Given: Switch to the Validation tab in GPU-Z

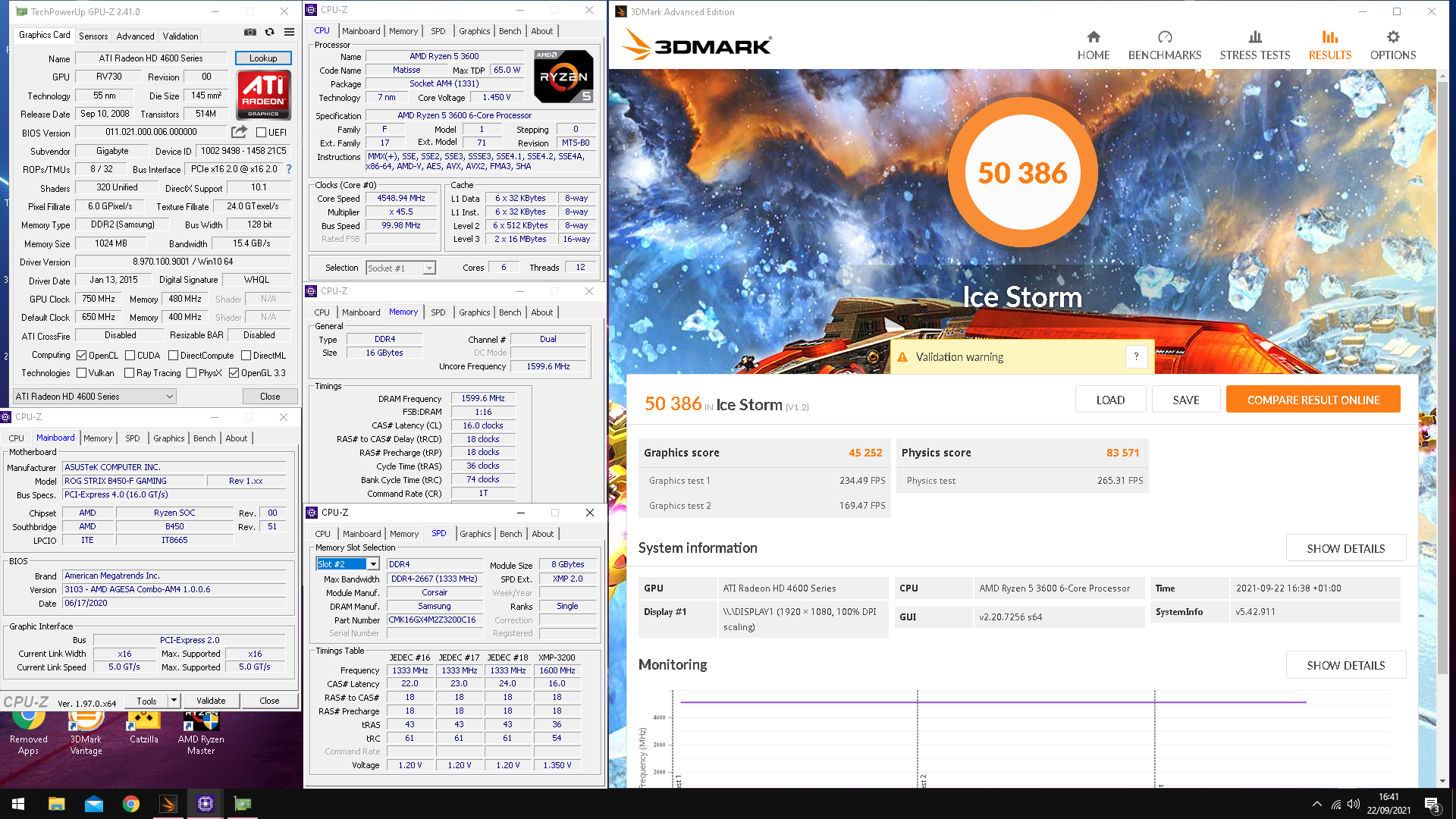Looking at the screenshot, I should (180, 36).
